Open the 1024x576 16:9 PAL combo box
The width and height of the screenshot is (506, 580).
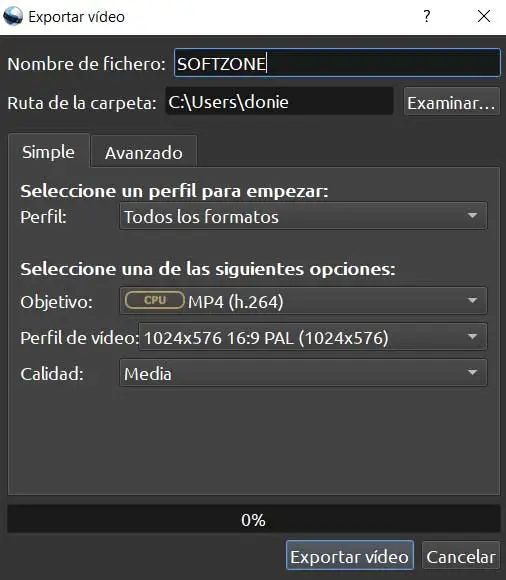313,337
